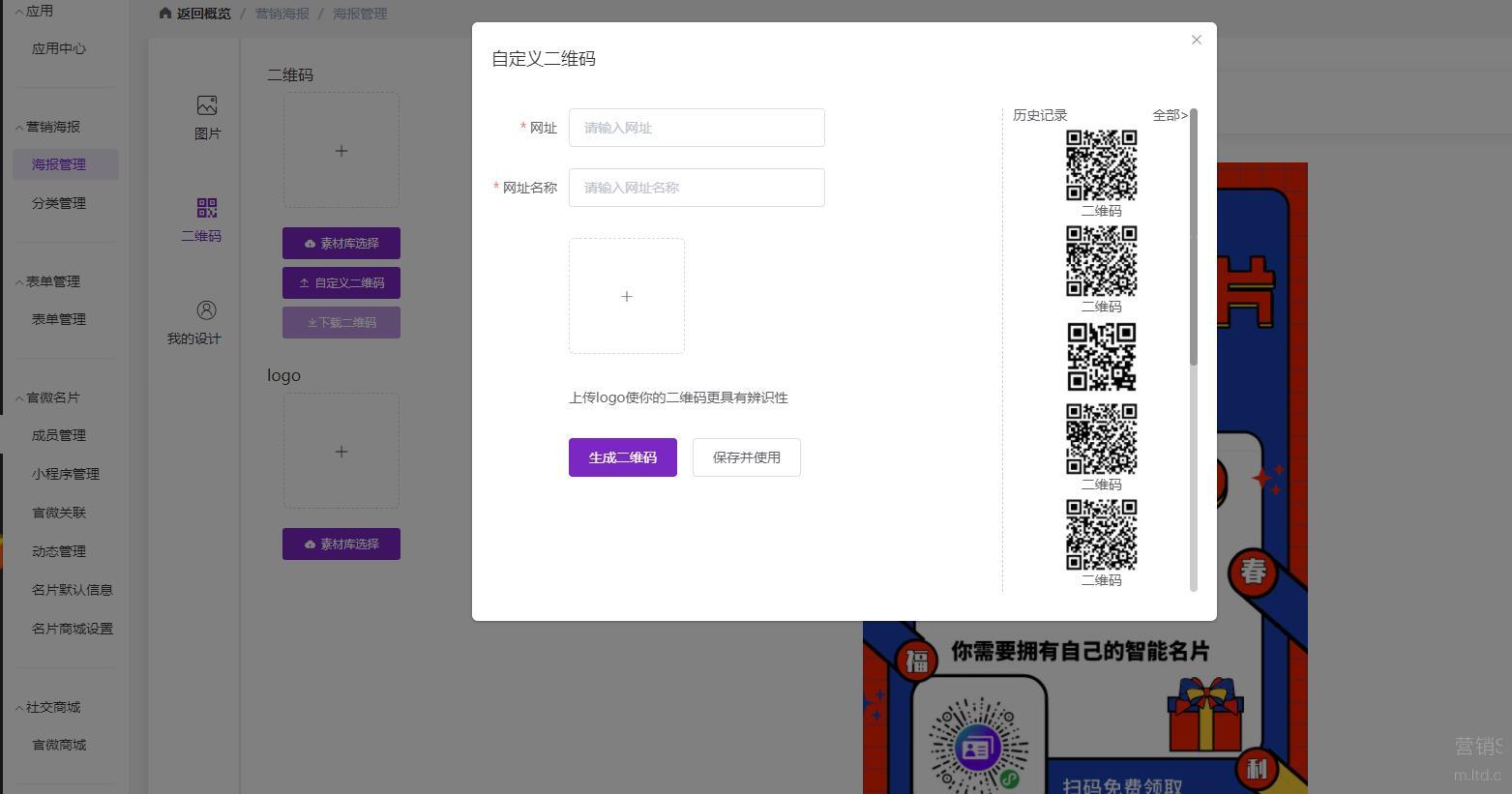
Task: Collapse the 应用 sidebar group
Action: (34, 12)
